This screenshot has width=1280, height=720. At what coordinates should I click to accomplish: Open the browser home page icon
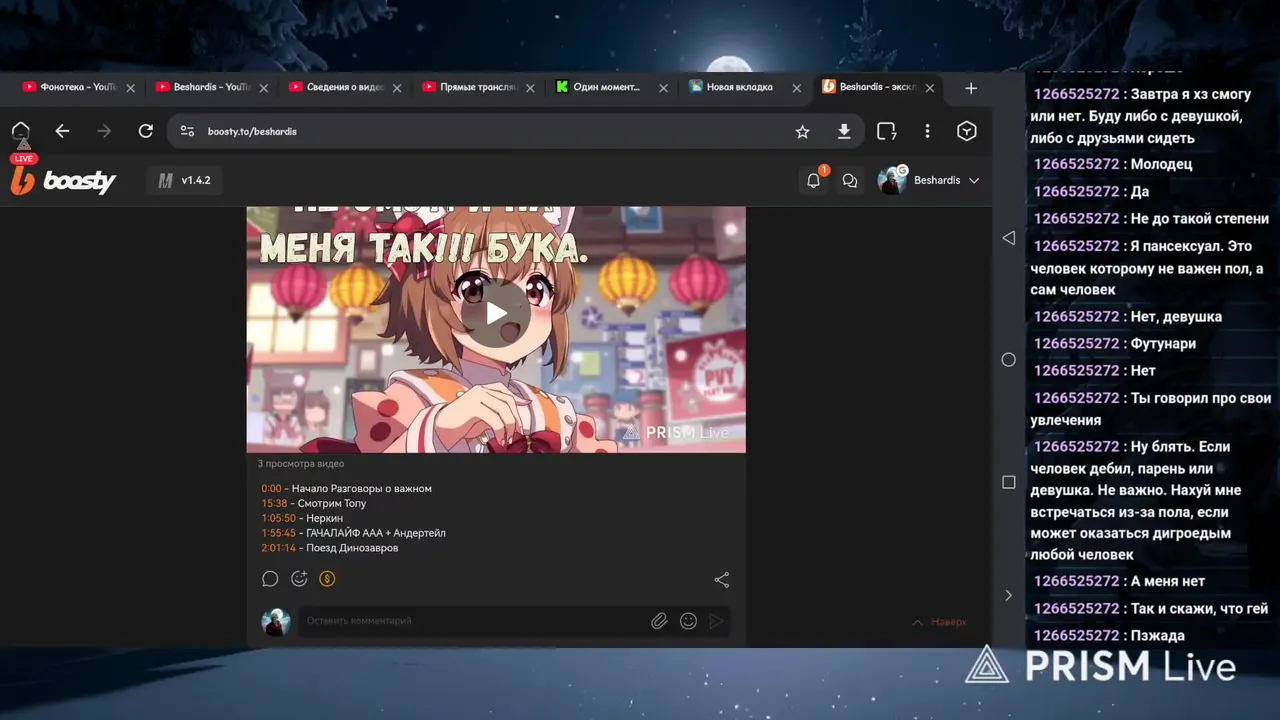[x=20, y=131]
